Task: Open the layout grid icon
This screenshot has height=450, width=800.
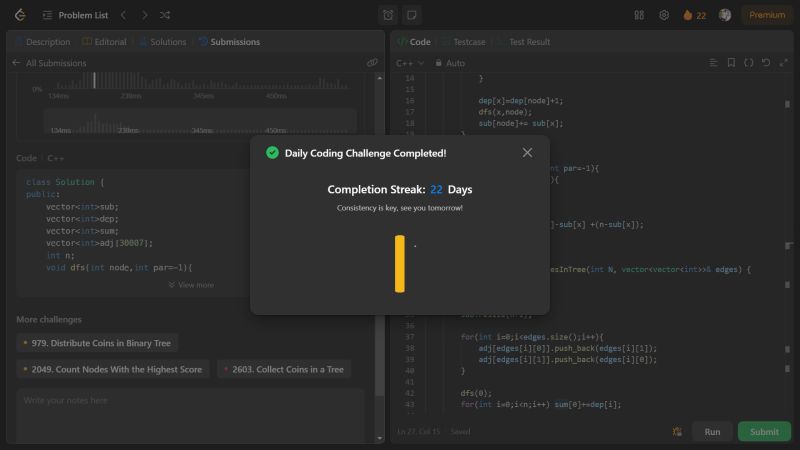Action: [639, 15]
